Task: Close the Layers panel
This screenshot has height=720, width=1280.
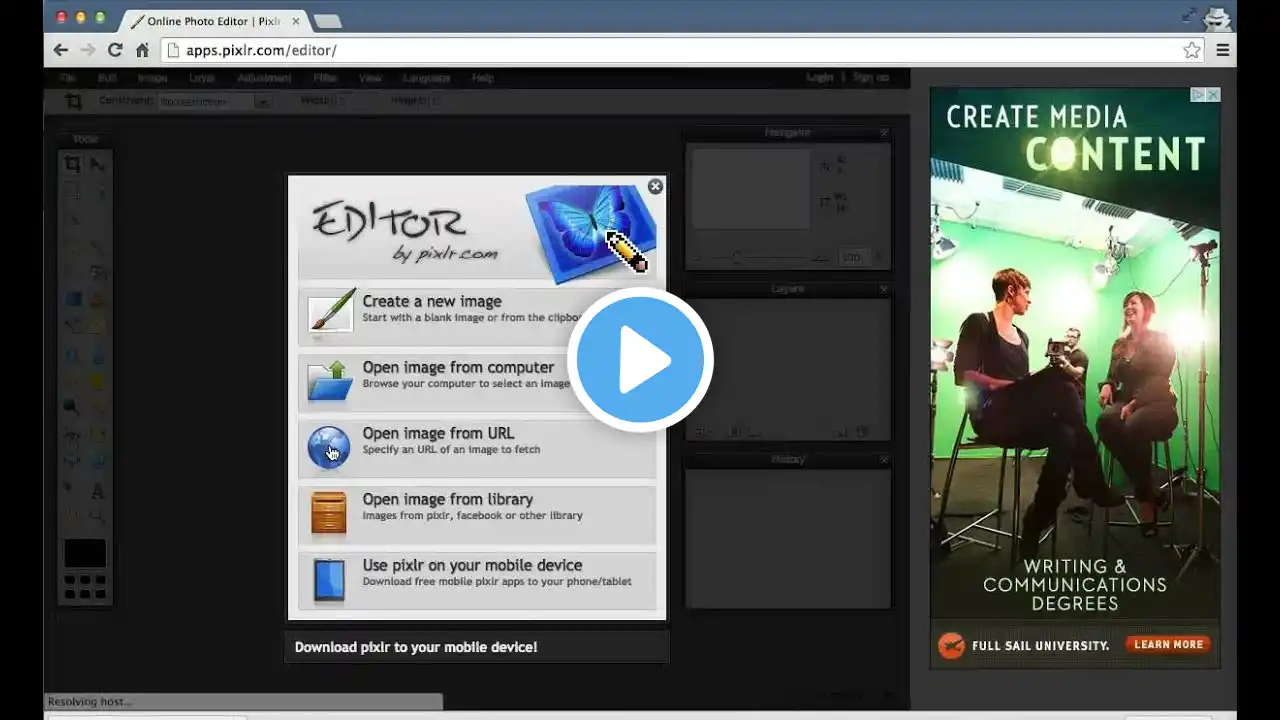Action: click(x=884, y=289)
